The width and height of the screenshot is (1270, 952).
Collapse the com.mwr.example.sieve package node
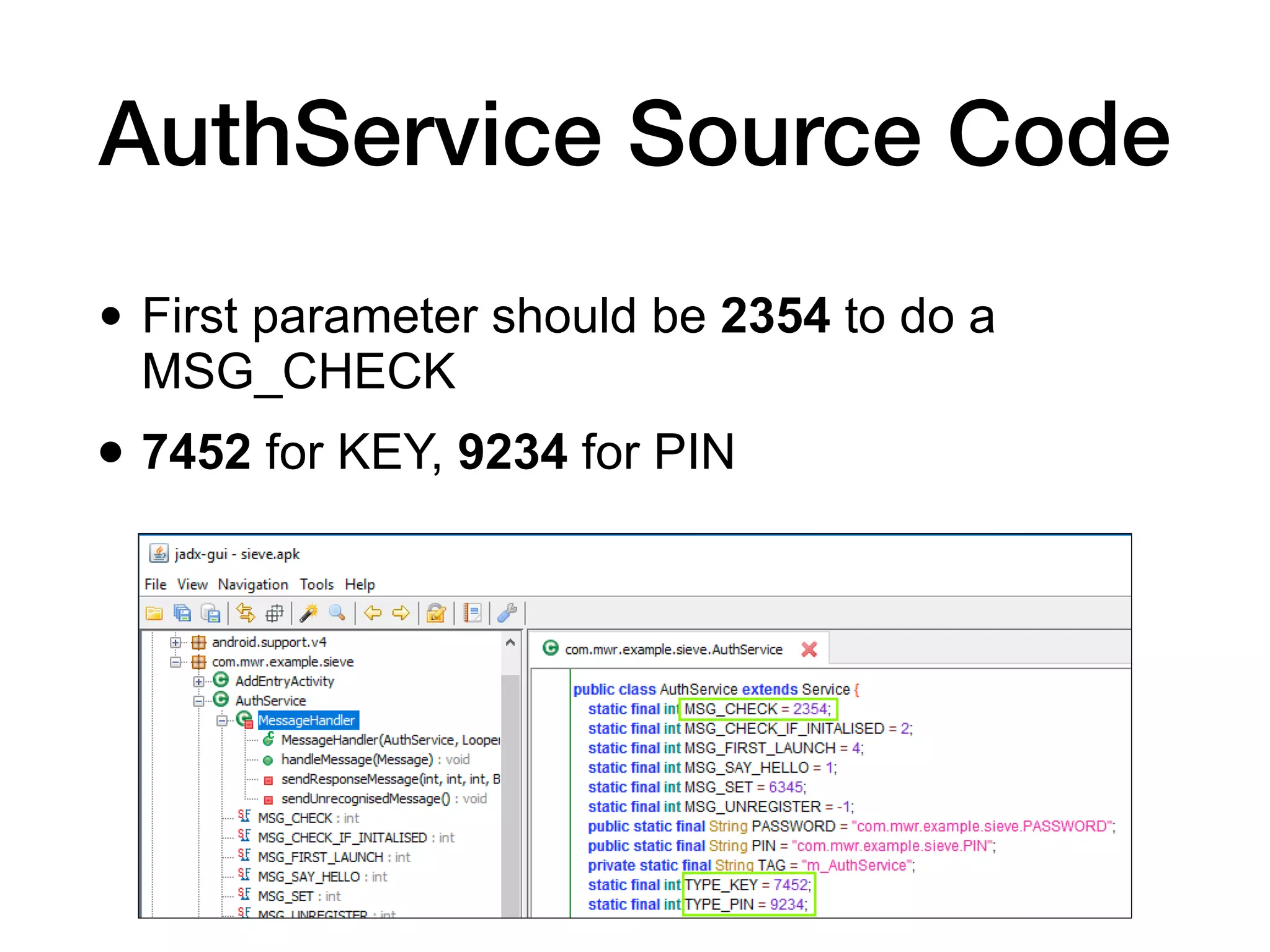click(175, 663)
